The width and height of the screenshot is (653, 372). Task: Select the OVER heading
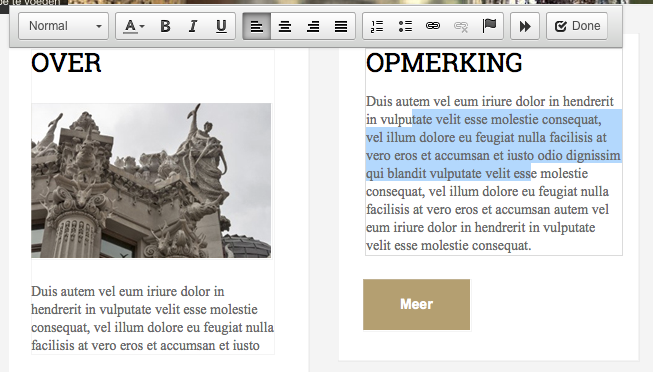66,63
